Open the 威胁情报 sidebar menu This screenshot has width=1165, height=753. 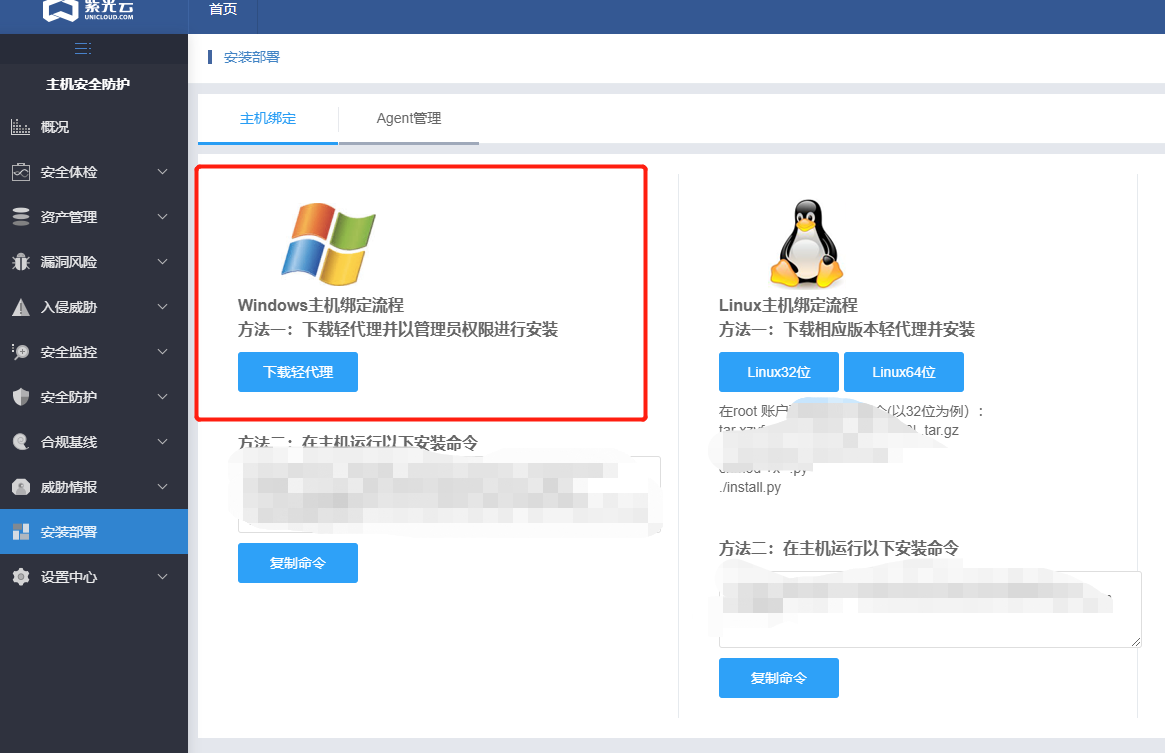coord(94,487)
